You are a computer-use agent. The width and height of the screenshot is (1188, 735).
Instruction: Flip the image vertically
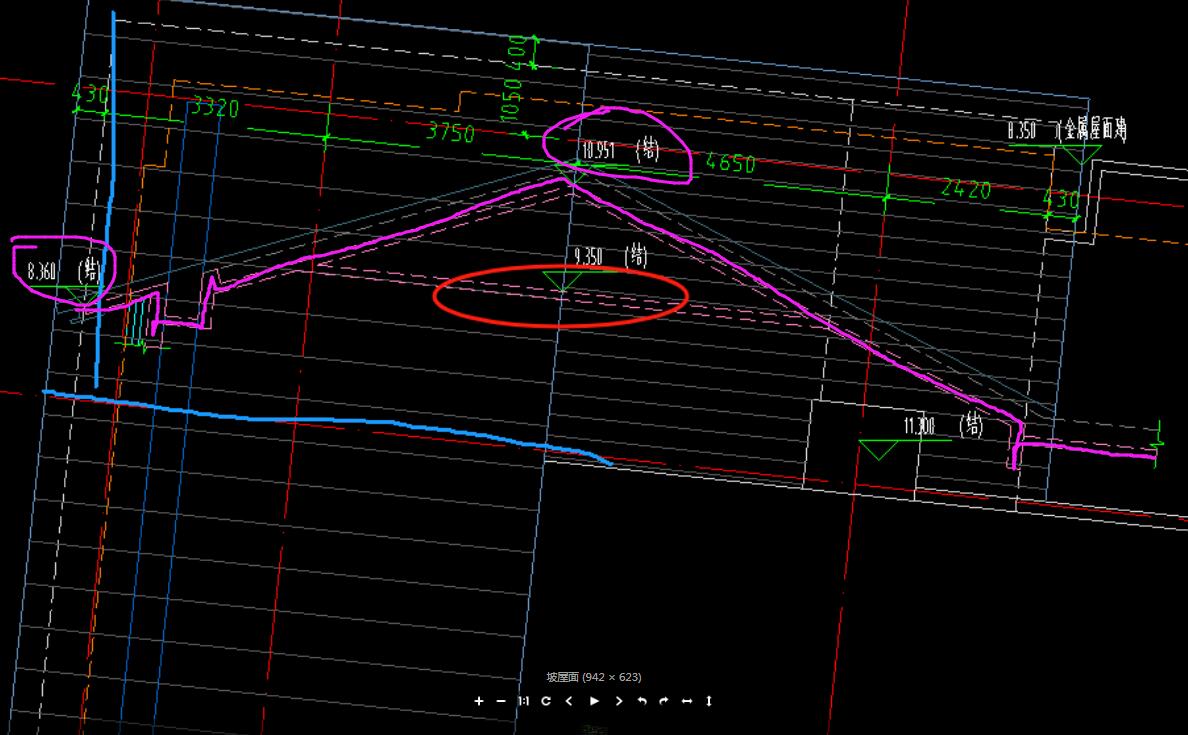point(709,701)
